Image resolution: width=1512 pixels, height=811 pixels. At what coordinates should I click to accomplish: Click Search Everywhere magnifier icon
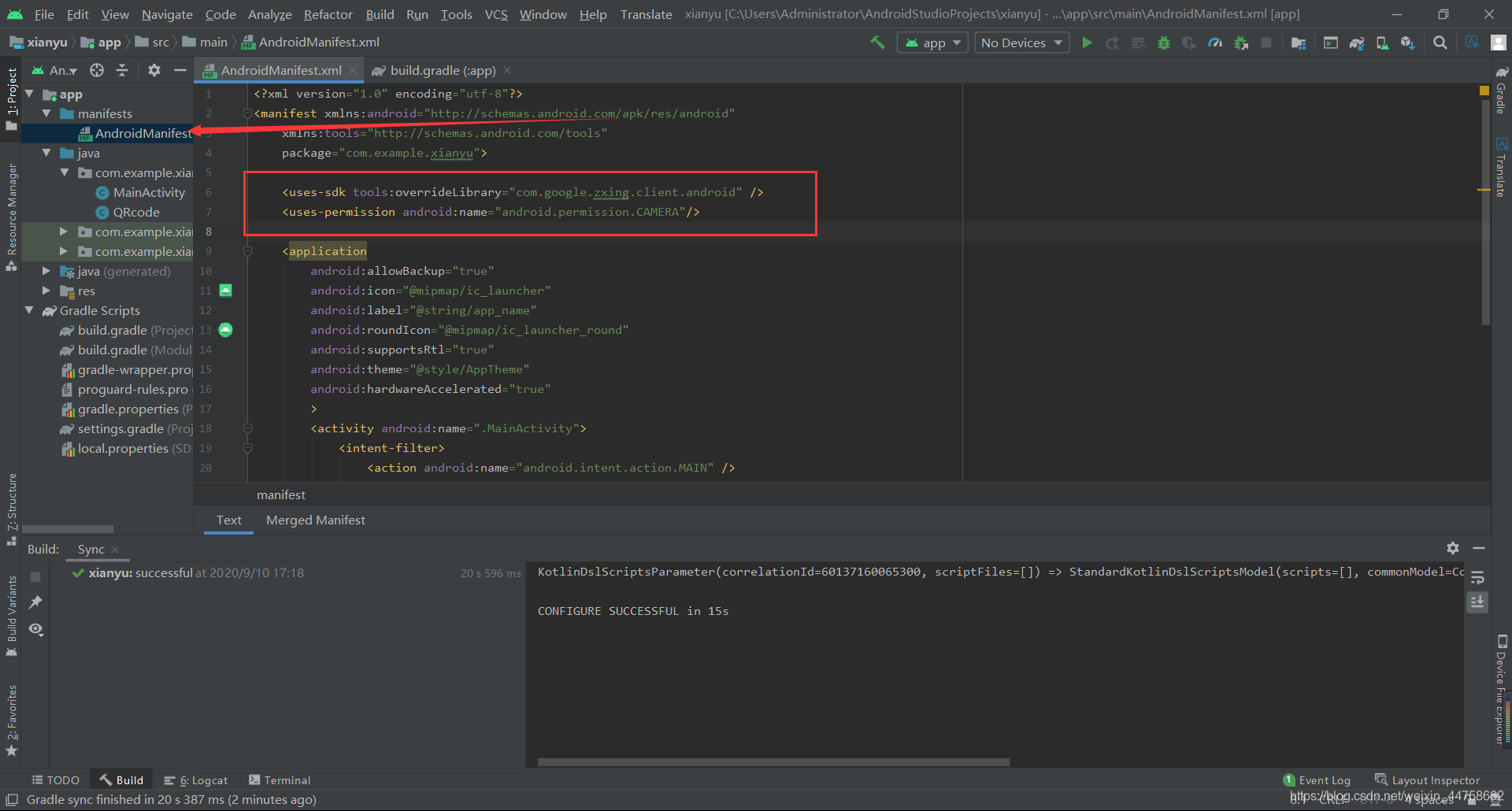tap(1440, 43)
